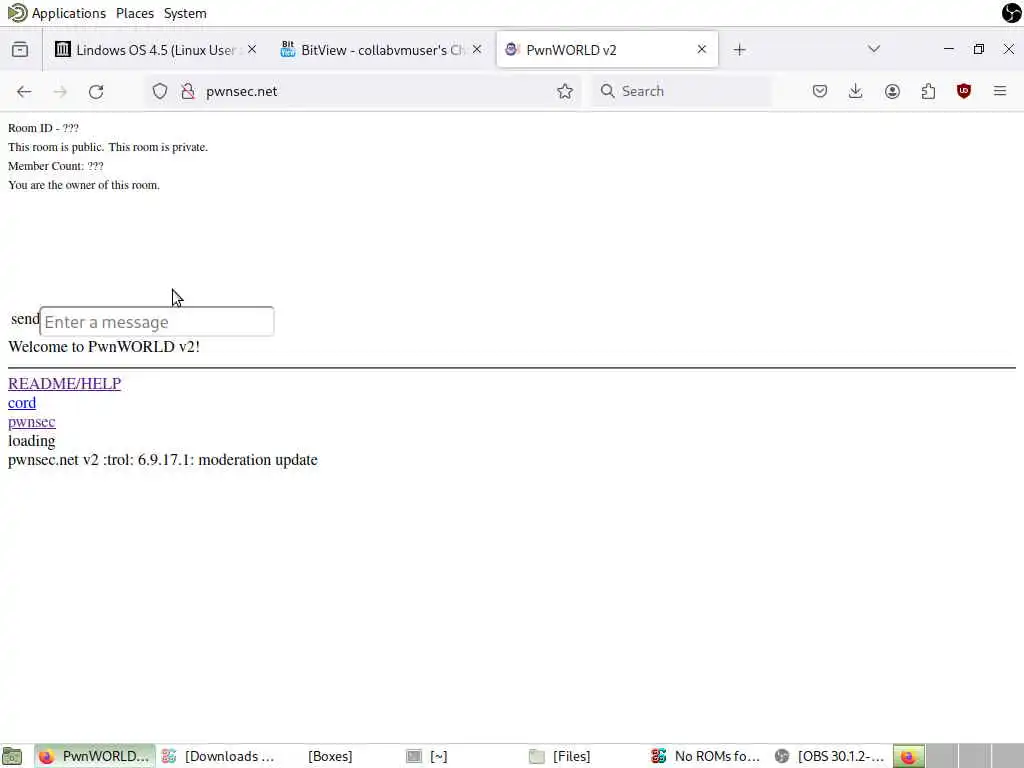1024x768 pixels.
Task: Open the Extensions puzzle icon
Action: pyautogui.click(x=928, y=91)
